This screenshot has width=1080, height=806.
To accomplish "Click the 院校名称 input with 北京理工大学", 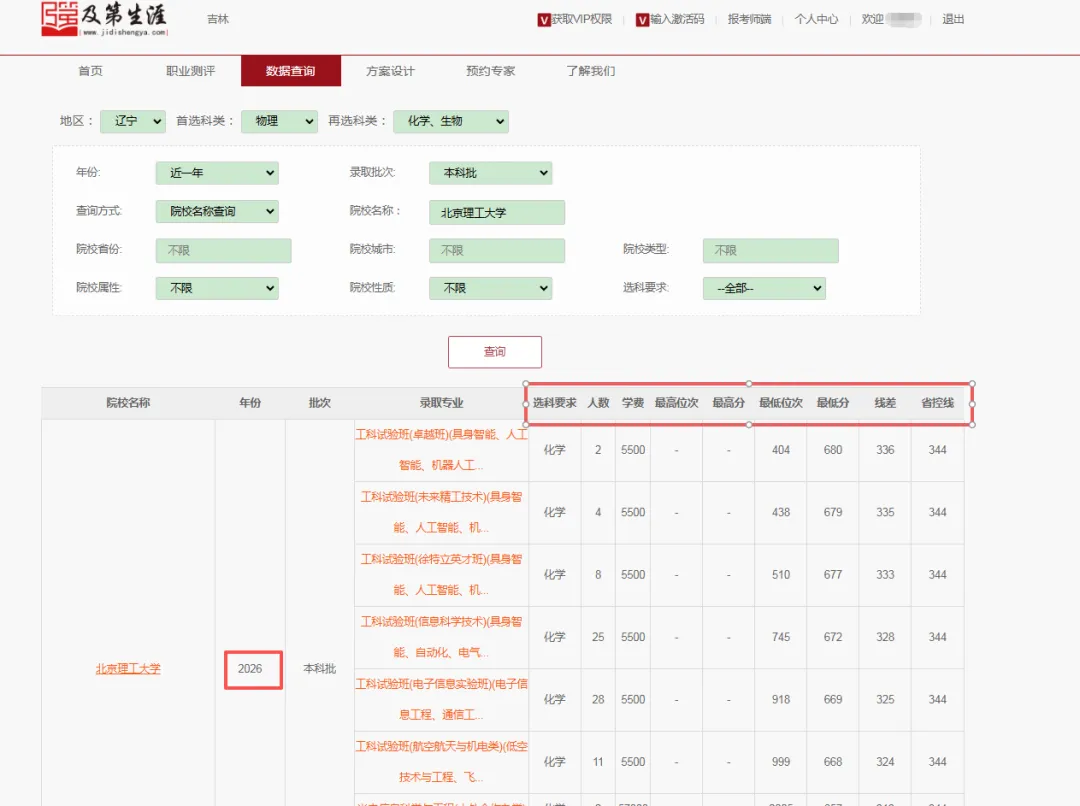I will point(497,213).
